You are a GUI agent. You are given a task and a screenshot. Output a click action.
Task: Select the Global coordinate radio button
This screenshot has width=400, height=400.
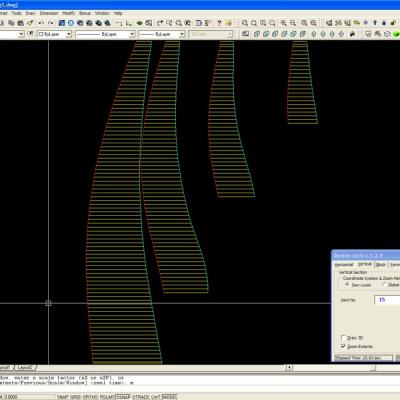(384, 285)
